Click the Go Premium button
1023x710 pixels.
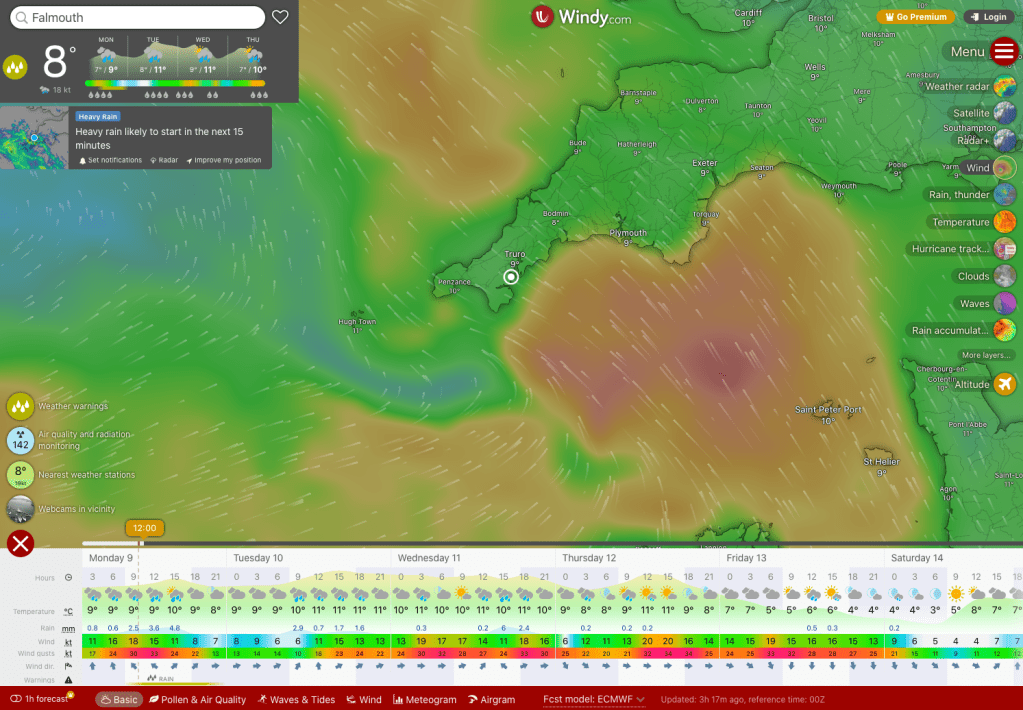pos(914,17)
